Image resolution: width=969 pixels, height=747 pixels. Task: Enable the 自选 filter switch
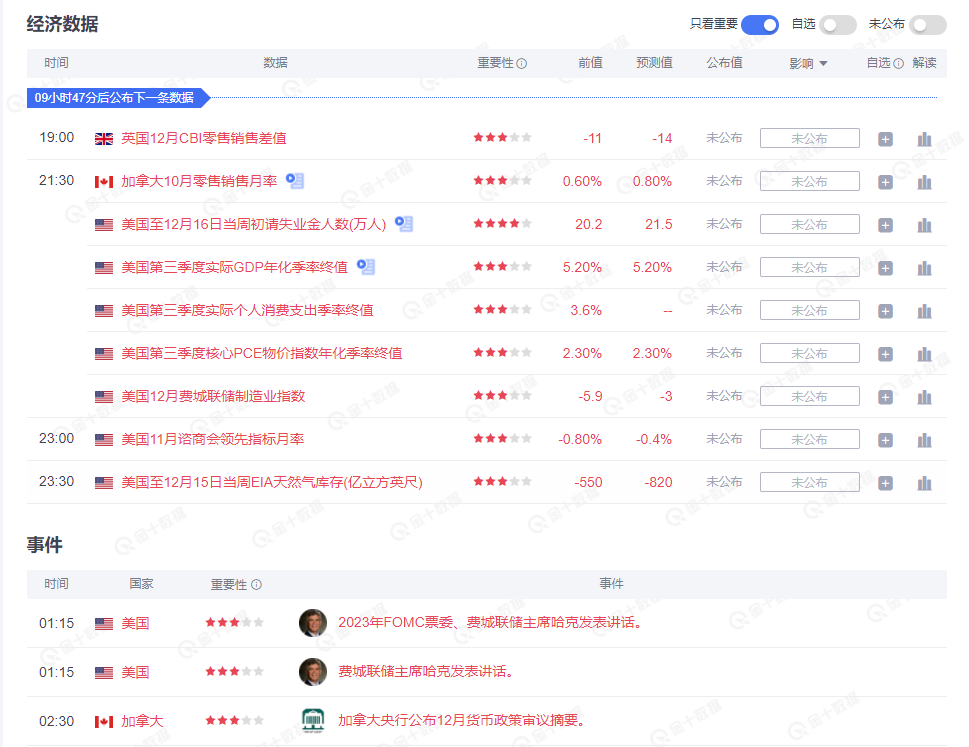tap(838, 25)
